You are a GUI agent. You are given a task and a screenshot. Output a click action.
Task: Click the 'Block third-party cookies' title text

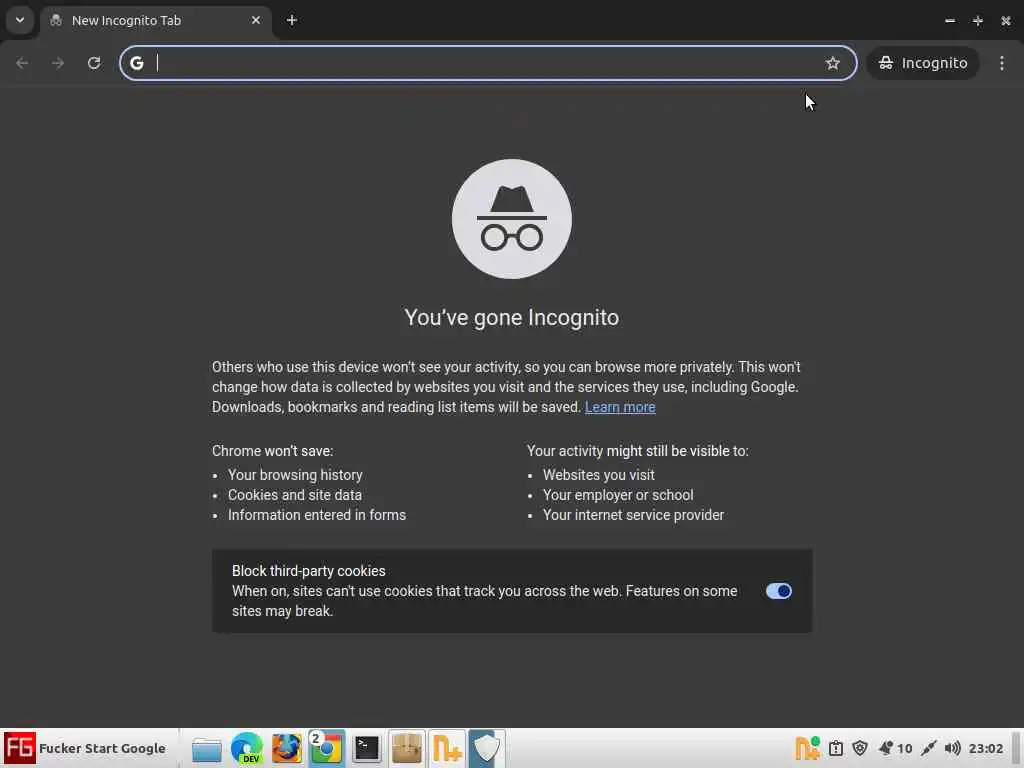click(x=308, y=571)
